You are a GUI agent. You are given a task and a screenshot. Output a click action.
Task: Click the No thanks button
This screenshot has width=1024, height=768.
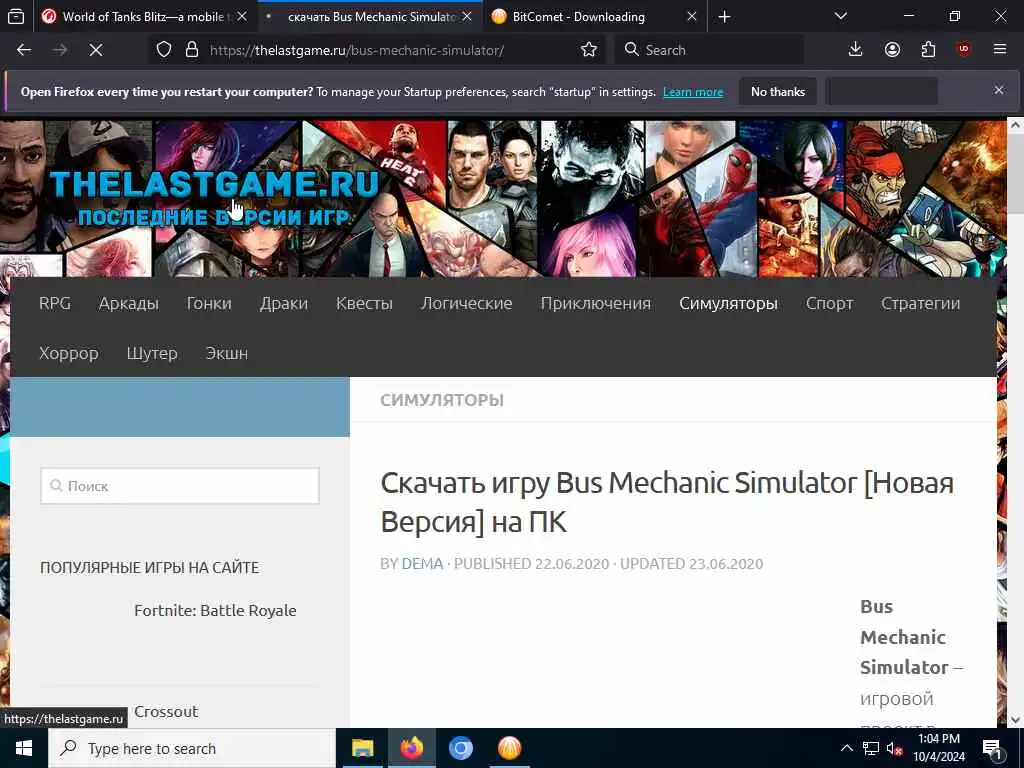(x=778, y=92)
